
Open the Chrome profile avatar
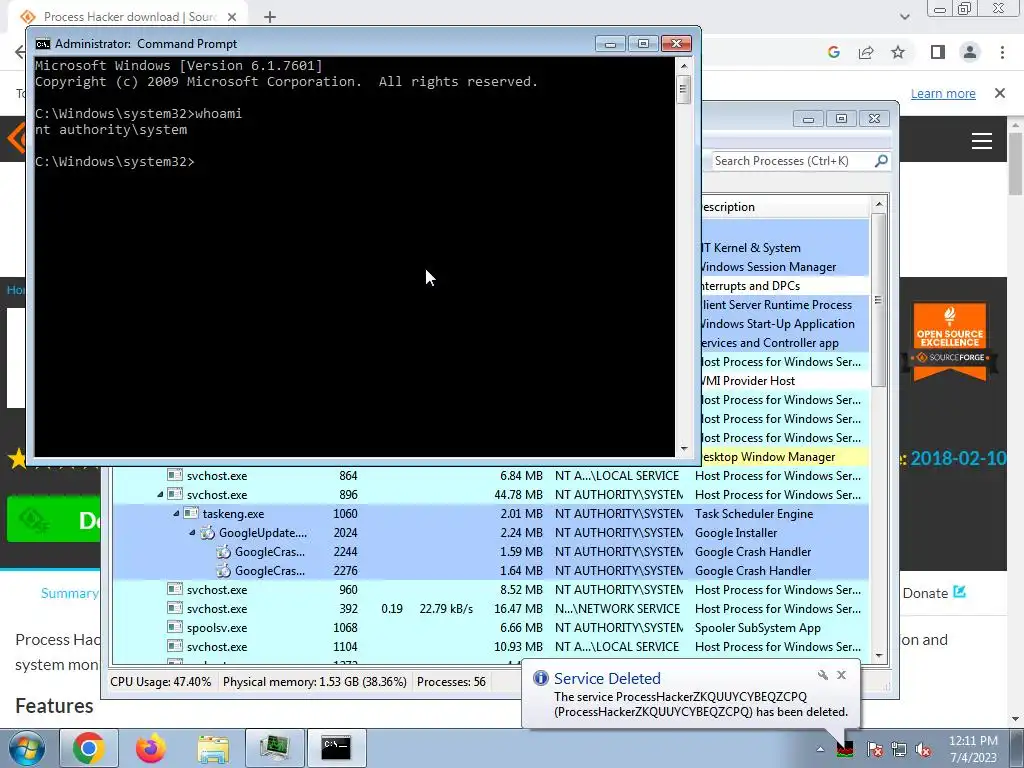(x=970, y=52)
